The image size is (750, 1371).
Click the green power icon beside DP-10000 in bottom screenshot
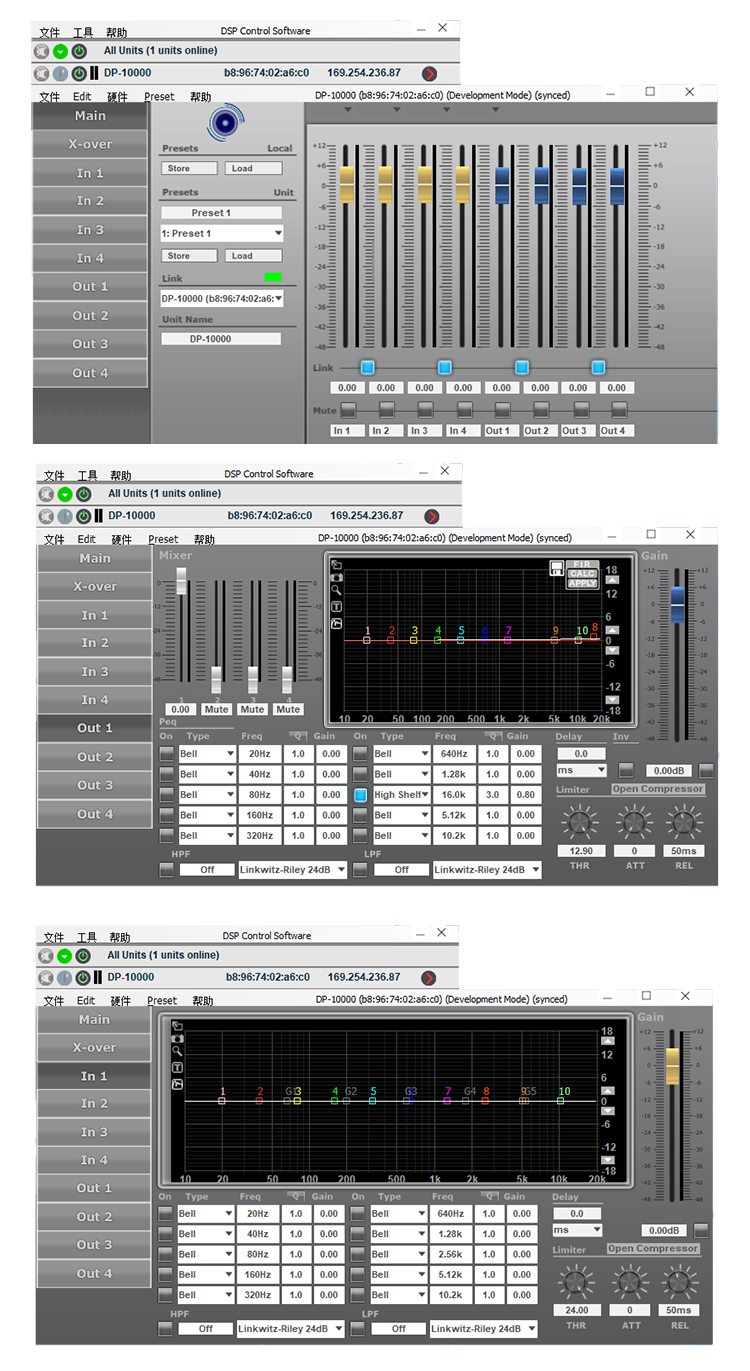click(83, 977)
